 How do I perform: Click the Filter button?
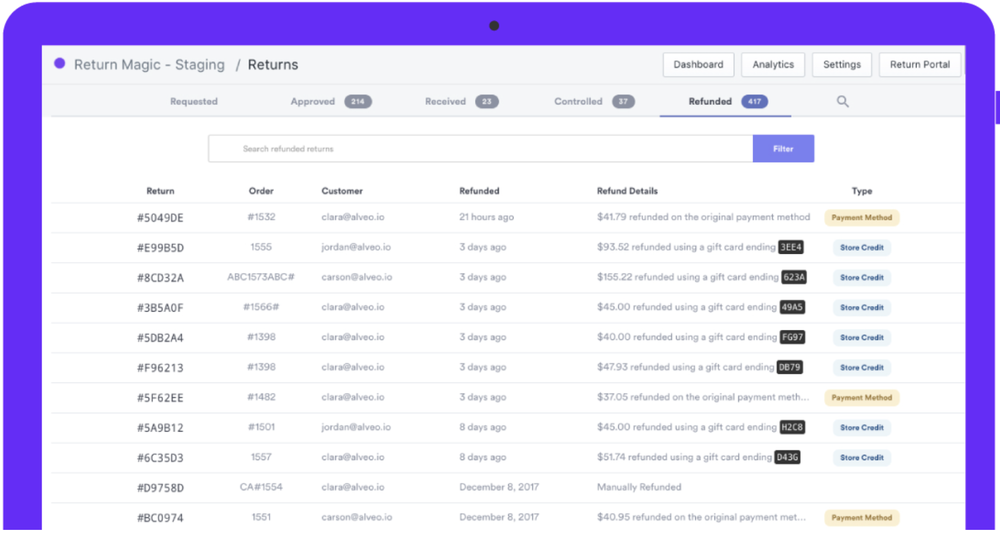tap(783, 149)
